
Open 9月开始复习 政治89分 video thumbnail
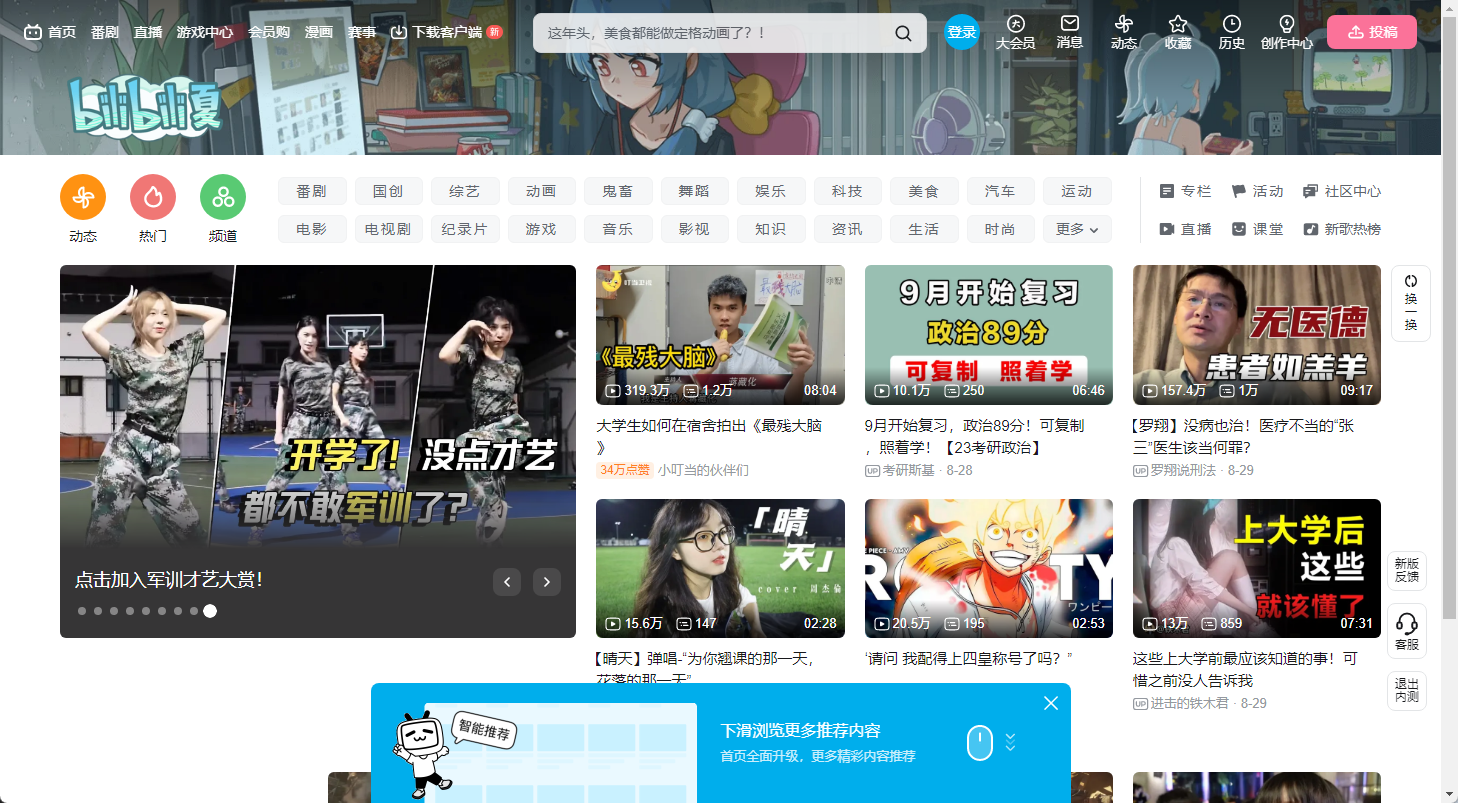[989, 335]
